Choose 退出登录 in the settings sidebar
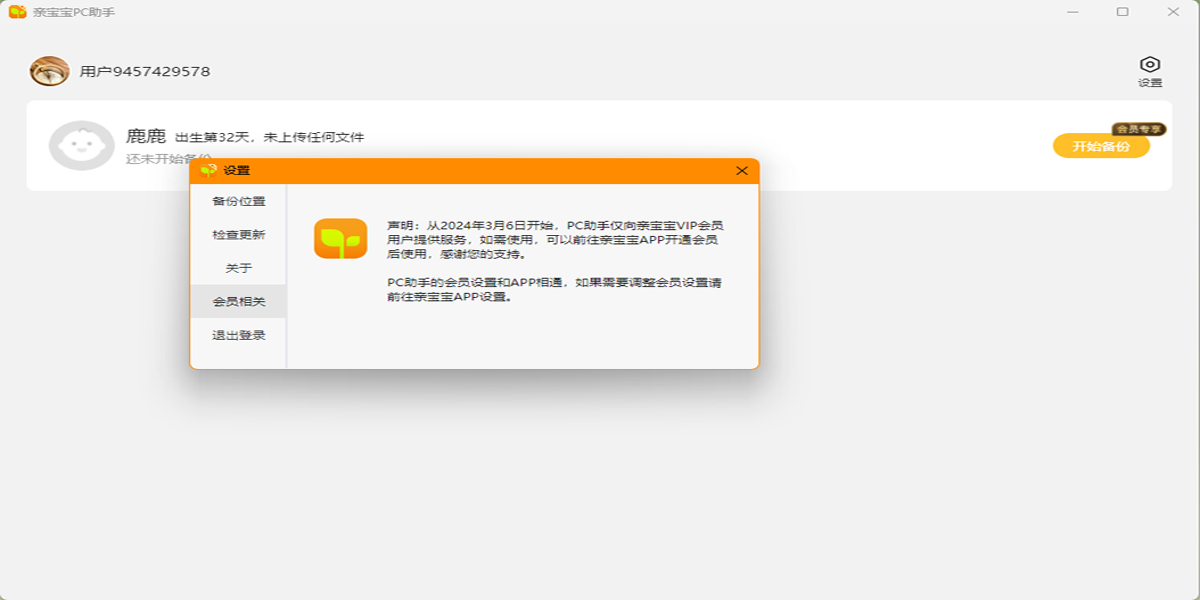The width and height of the screenshot is (1200, 600). [239, 335]
